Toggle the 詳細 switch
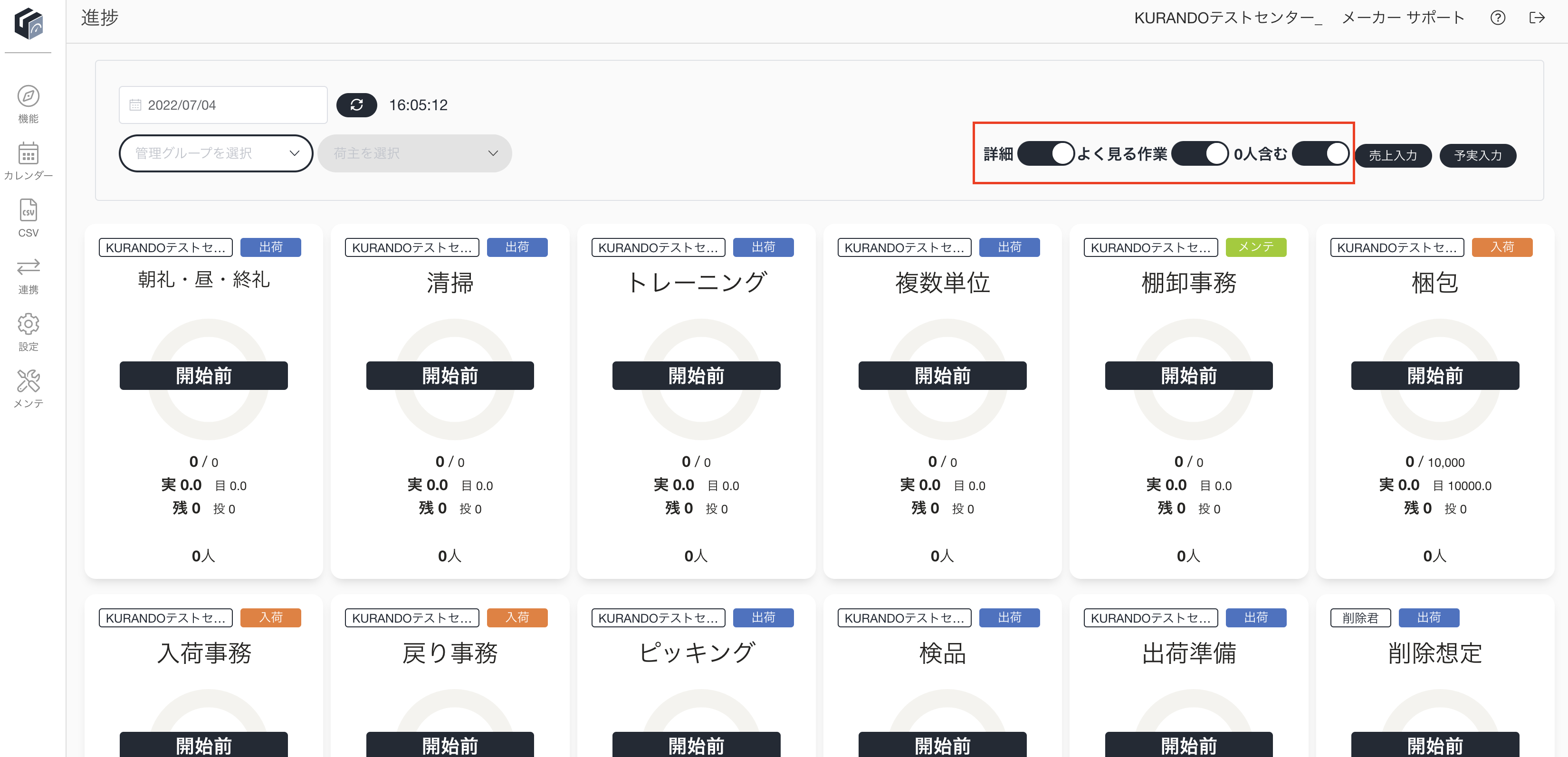 tap(1045, 153)
